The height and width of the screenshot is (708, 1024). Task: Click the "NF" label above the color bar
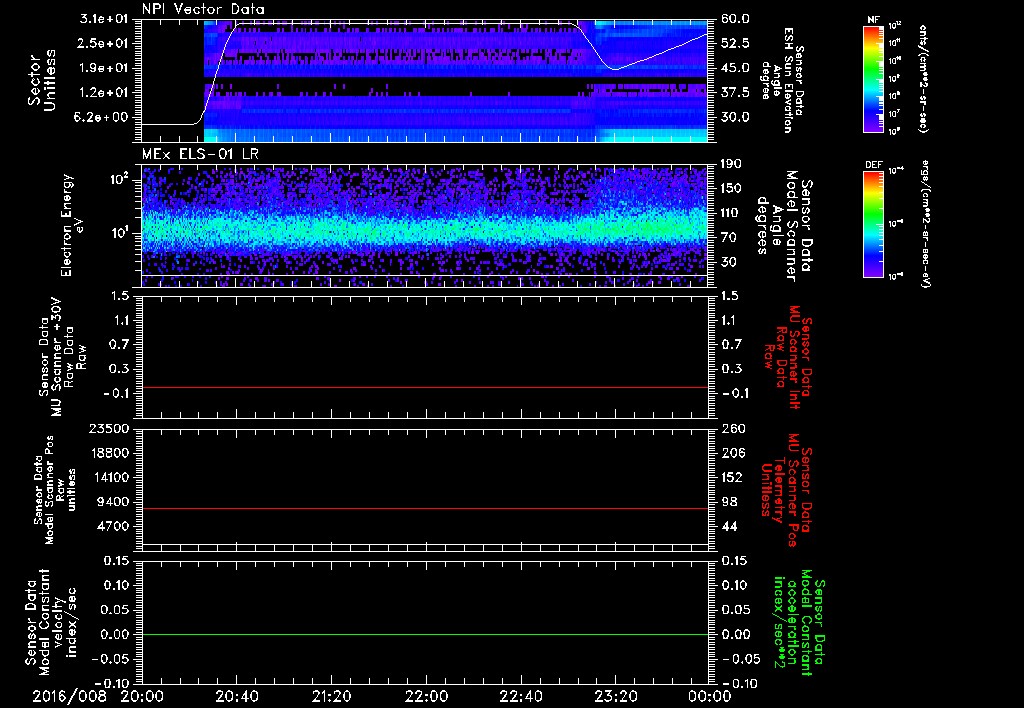pyautogui.click(x=873, y=20)
